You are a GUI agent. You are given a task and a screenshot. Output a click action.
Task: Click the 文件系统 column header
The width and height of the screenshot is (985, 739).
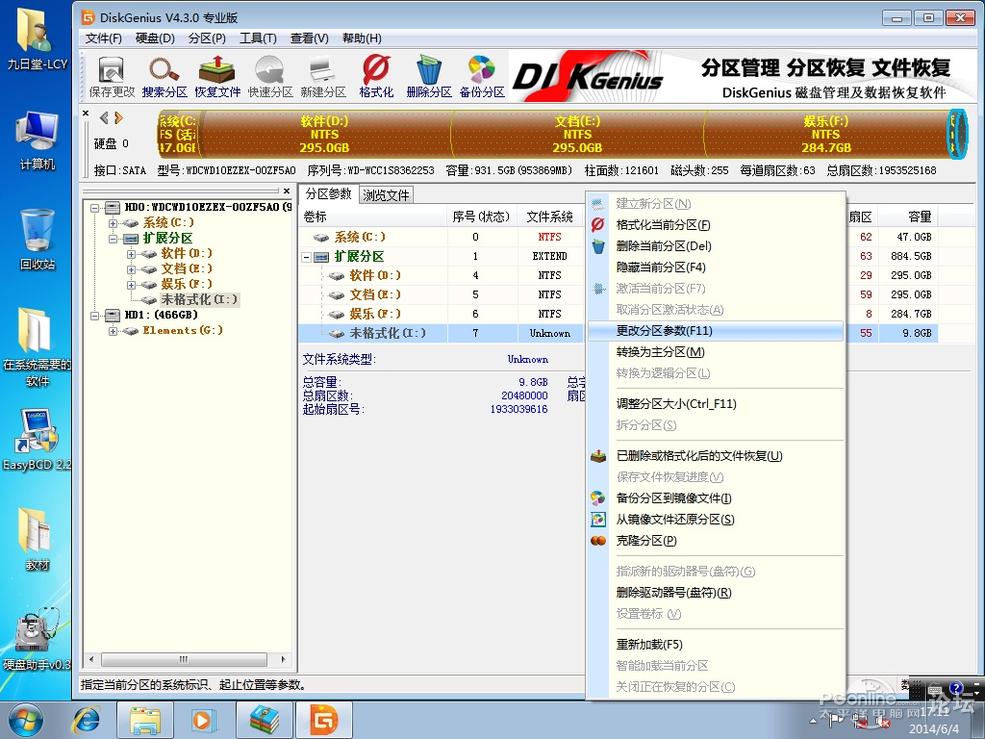pos(550,217)
